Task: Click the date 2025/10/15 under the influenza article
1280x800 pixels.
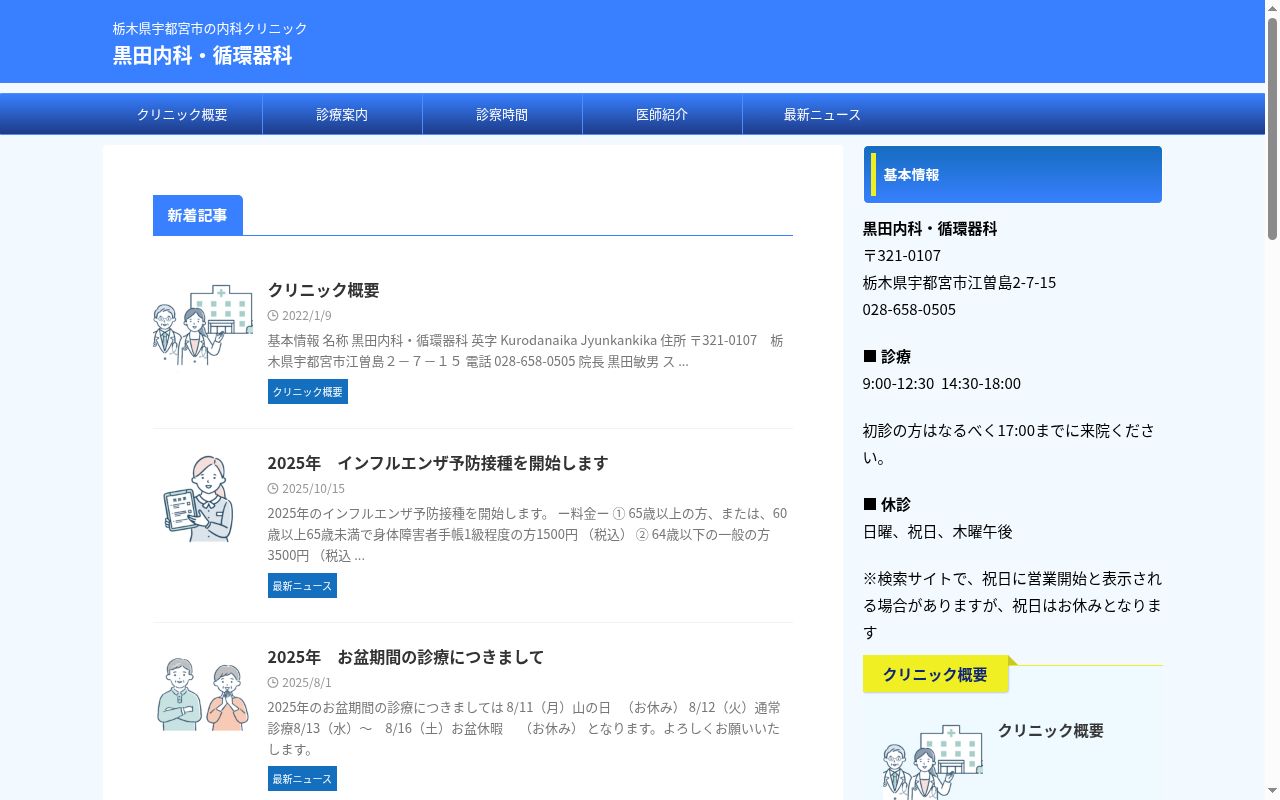Action: point(313,489)
